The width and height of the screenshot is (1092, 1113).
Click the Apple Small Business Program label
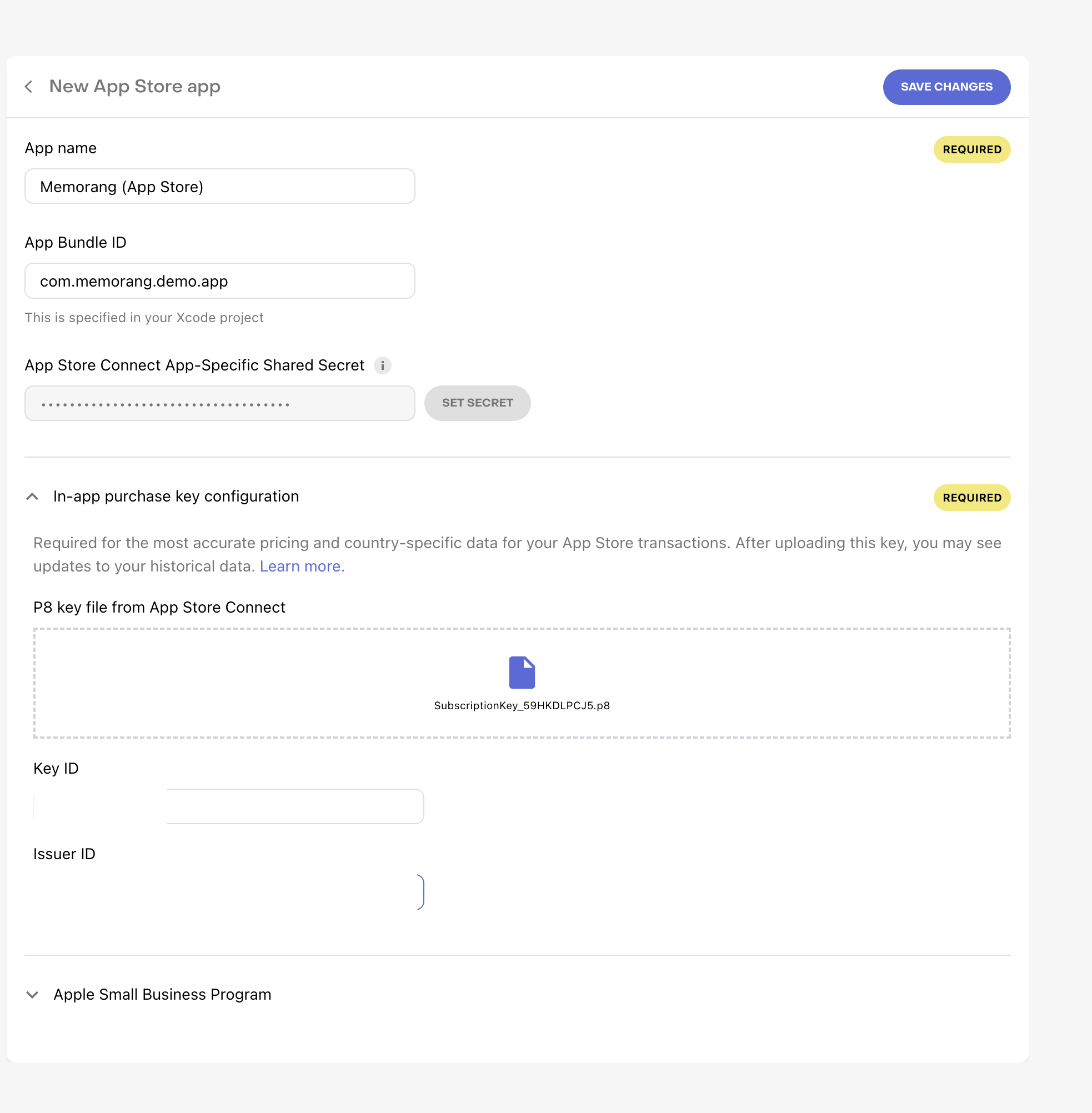coord(162,995)
